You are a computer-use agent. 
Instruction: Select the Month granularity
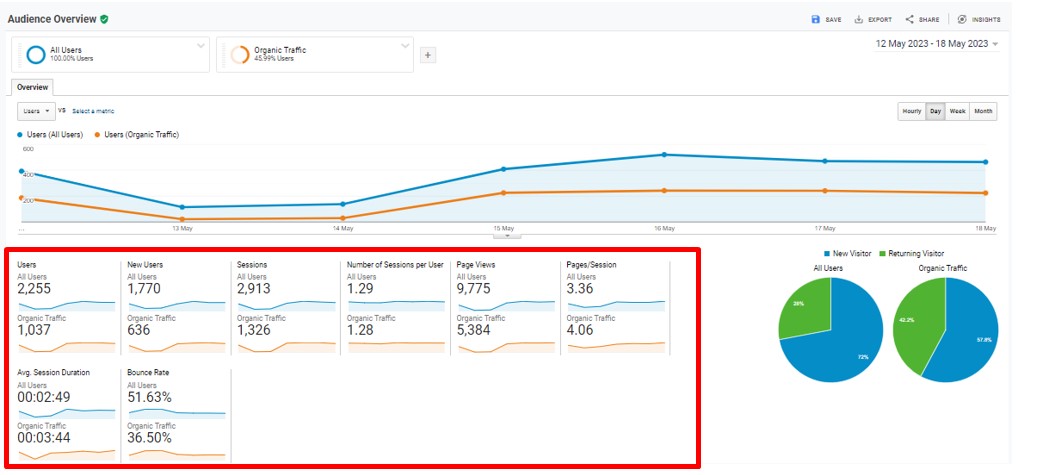point(983,111)
